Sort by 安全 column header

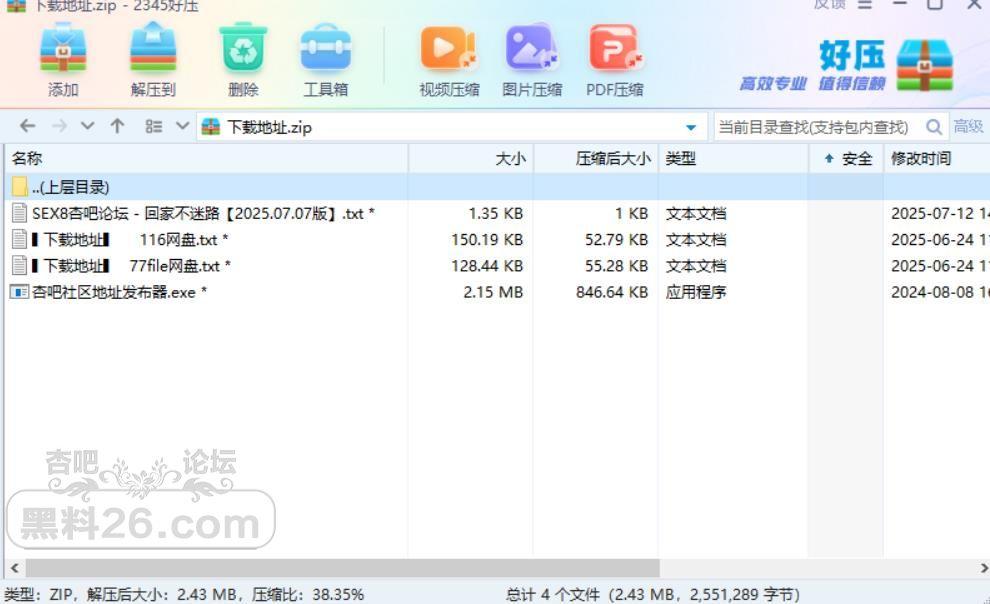pyautogui.click(x=846, y=158)
